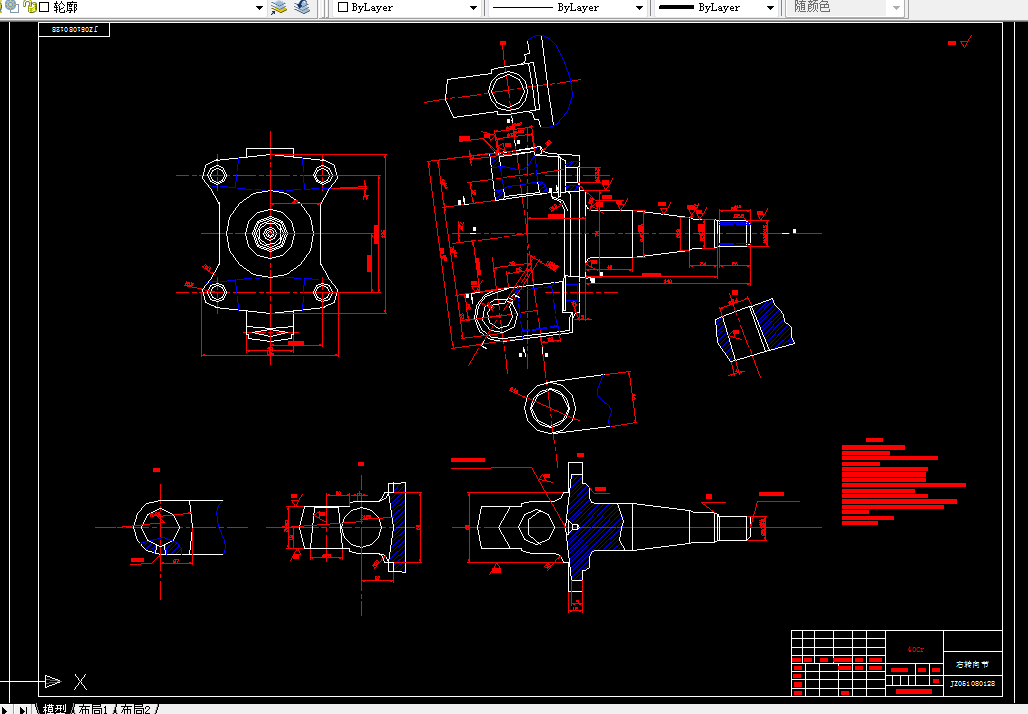
Task: Toggle the layer freeze sun icon
Action: click(12, 7)
